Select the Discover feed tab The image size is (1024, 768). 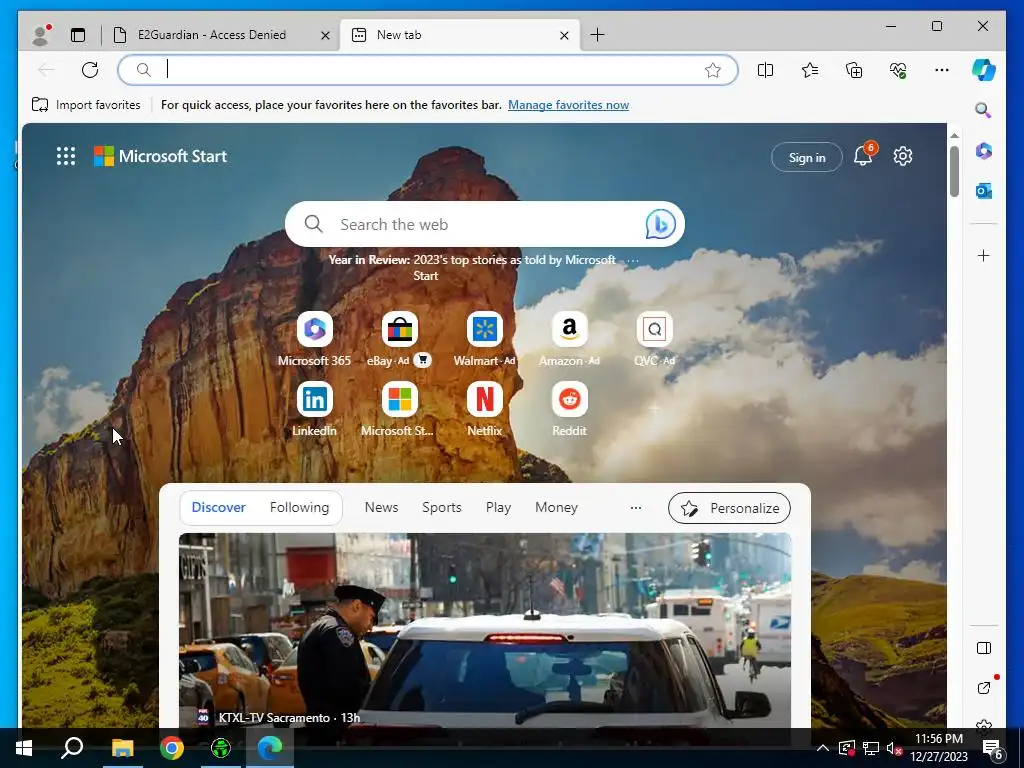tap(219, 507)
